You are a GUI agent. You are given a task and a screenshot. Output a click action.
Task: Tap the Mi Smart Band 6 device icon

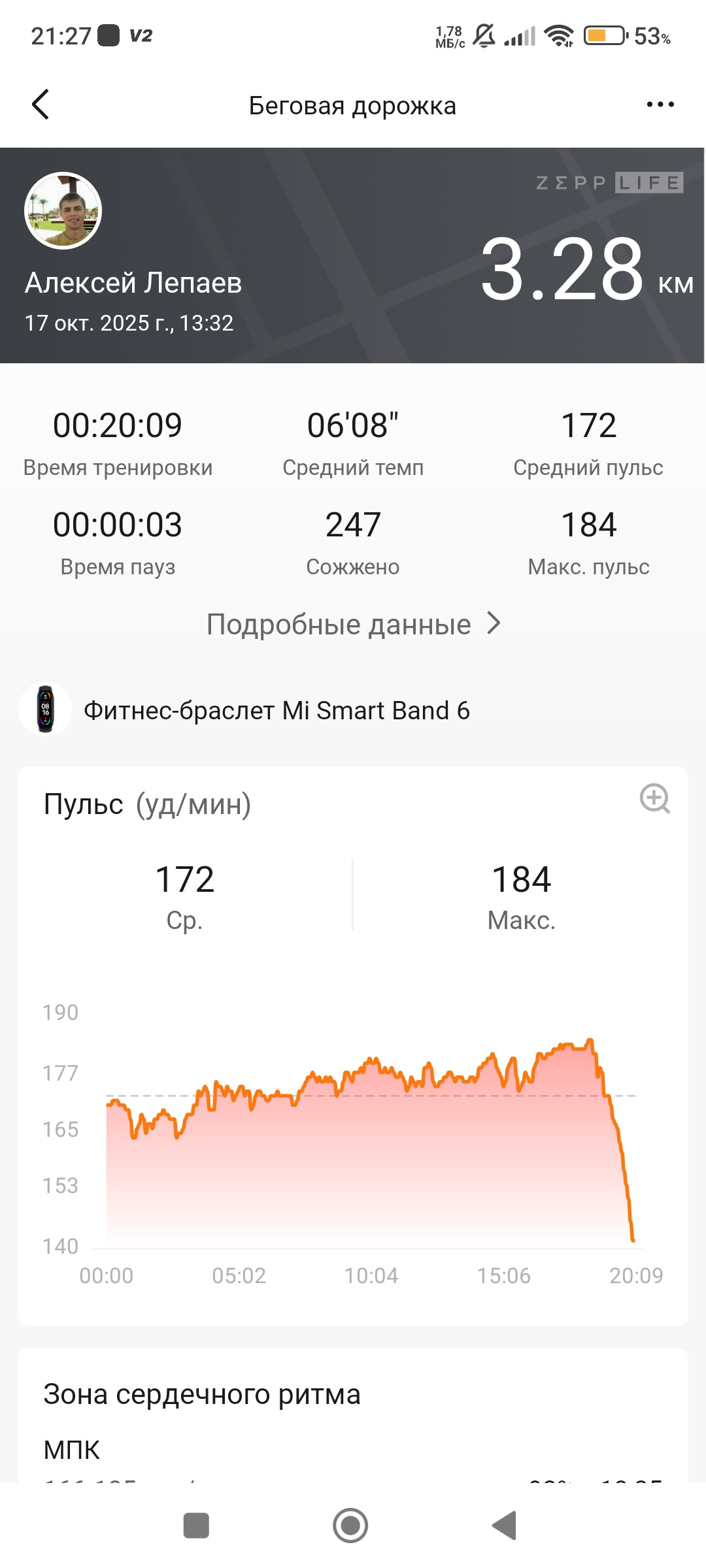[45, 709]
